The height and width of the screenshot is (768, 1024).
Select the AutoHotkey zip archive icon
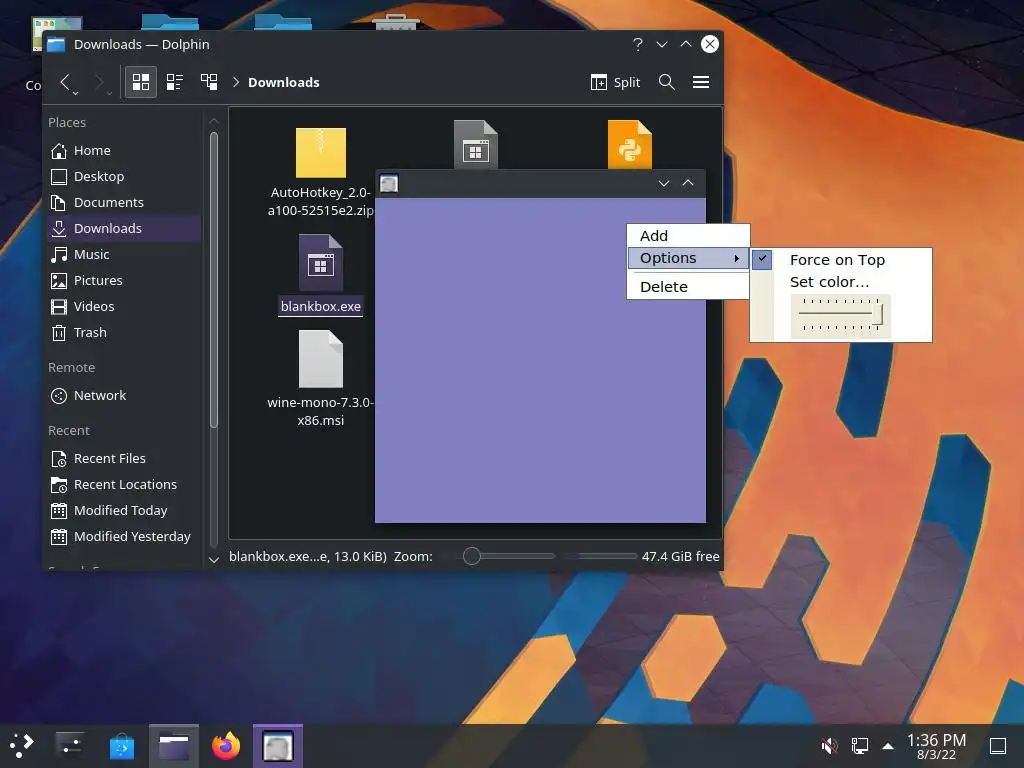pos(321,152)
